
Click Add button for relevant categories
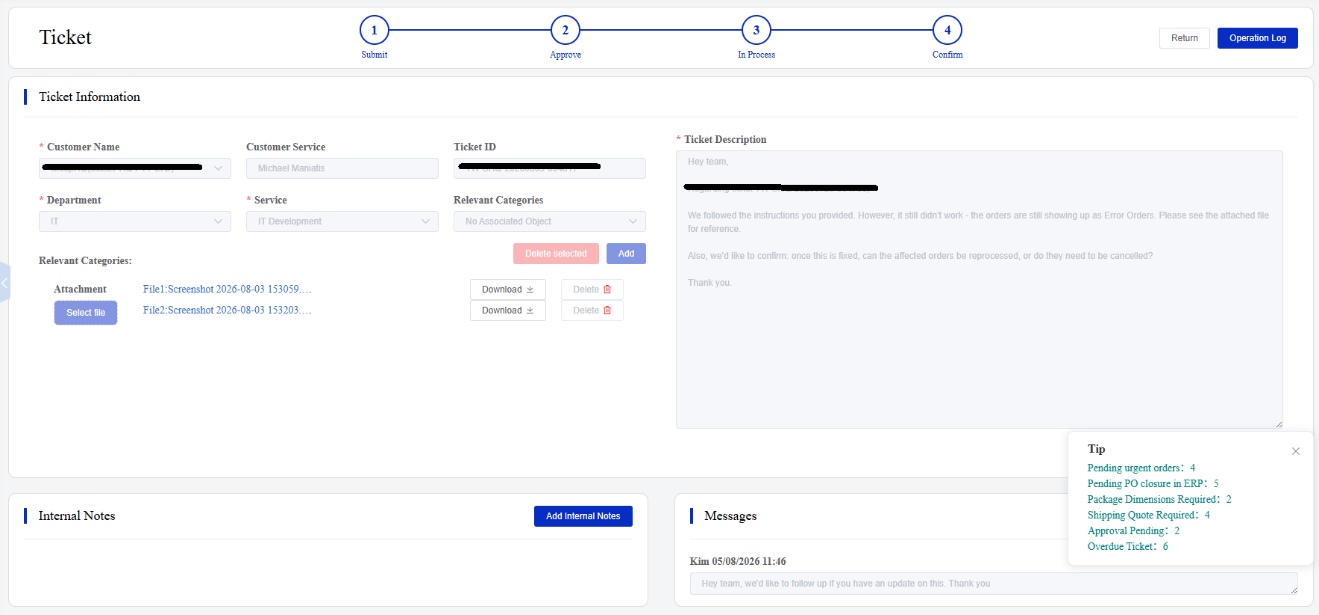(x=626, y=254)
